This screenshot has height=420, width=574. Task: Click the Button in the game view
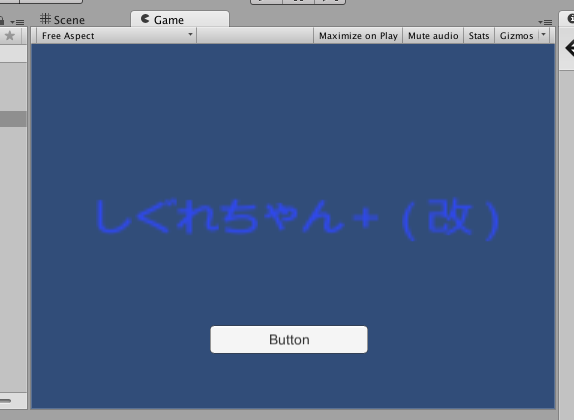click(289, 339)
